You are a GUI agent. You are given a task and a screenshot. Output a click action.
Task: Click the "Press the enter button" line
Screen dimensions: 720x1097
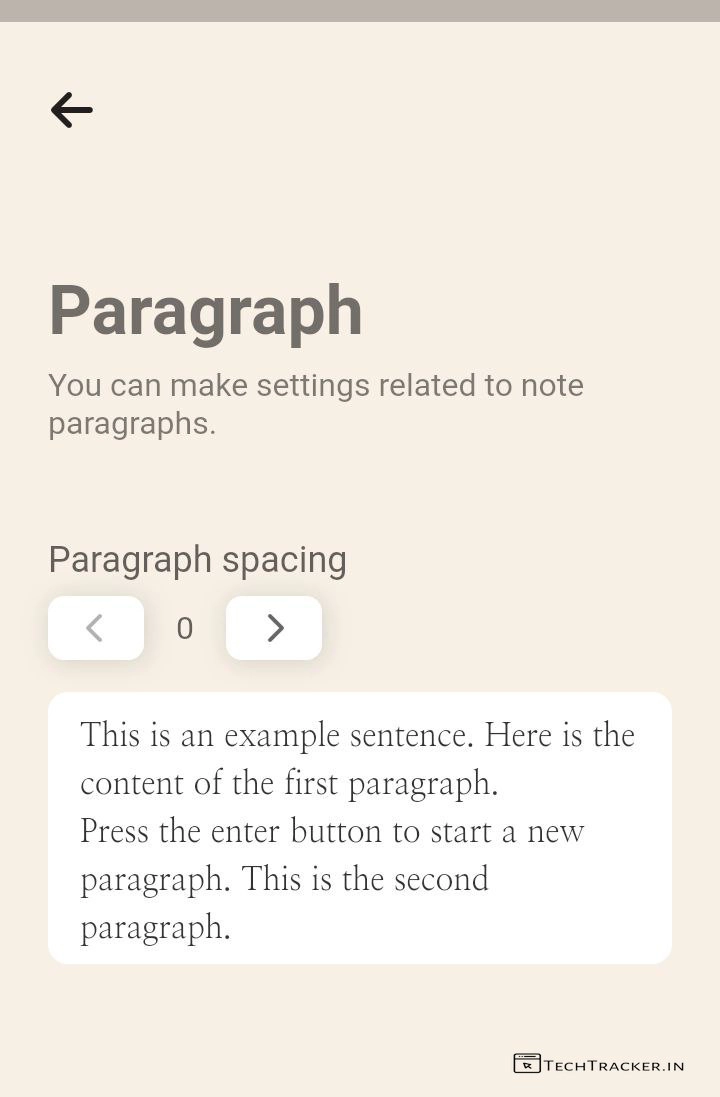coord(332,831)
